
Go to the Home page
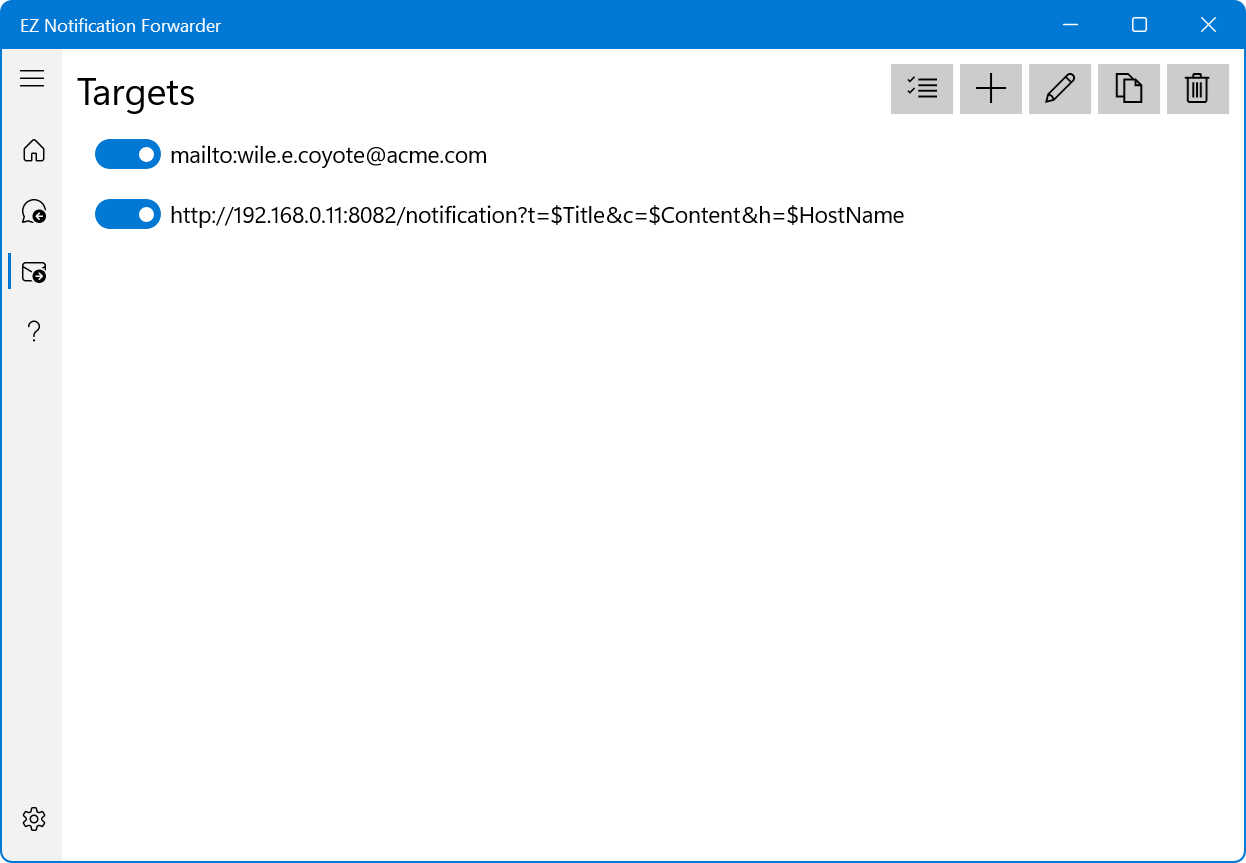tap(34, 151)
